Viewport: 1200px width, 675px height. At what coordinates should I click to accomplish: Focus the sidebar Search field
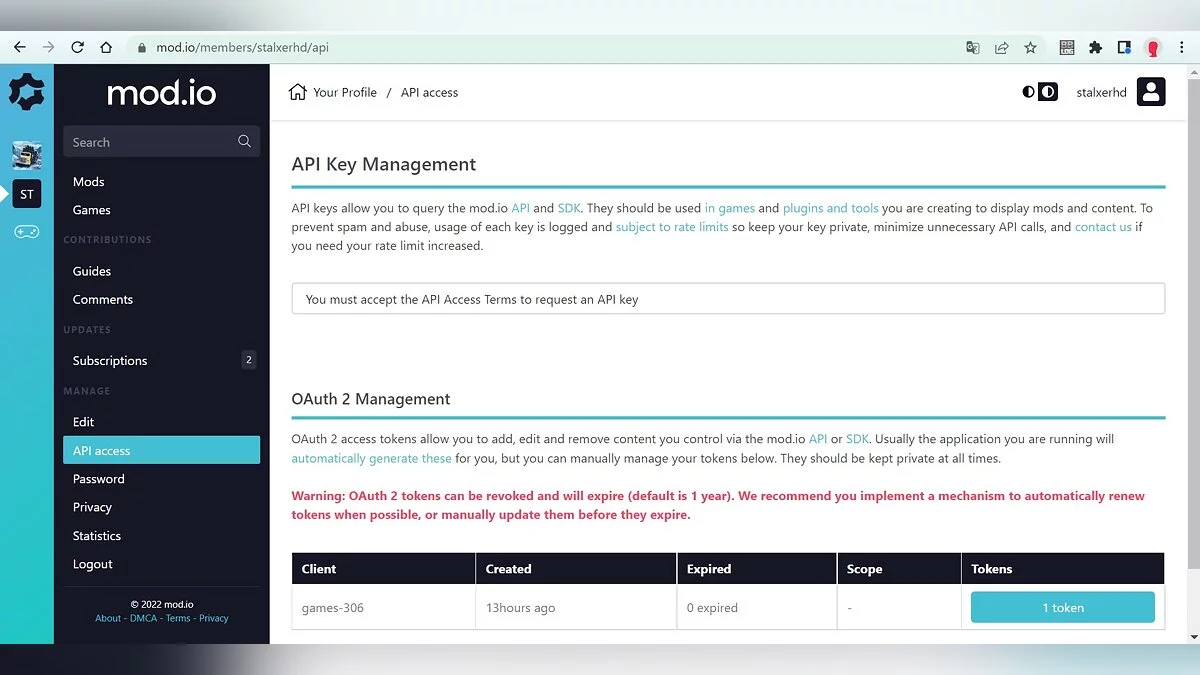click(161, 142)
